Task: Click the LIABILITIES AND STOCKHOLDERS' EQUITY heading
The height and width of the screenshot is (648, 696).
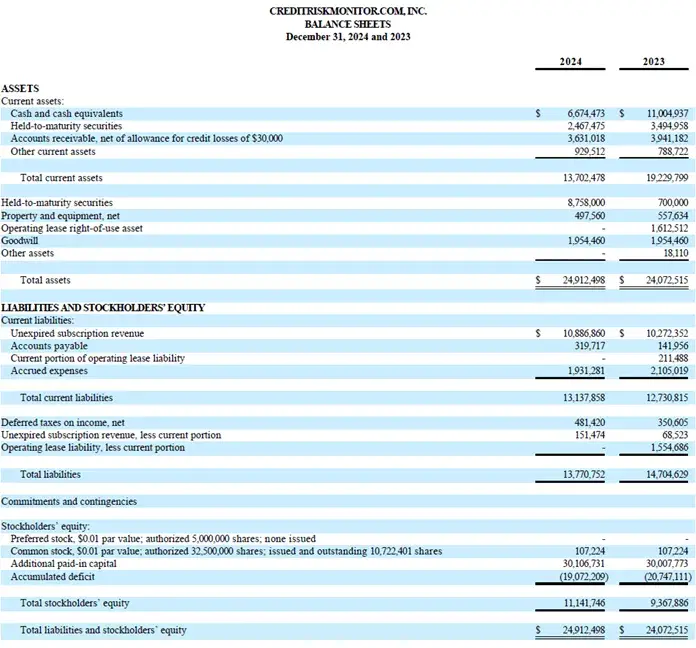Action: point(103,307)
